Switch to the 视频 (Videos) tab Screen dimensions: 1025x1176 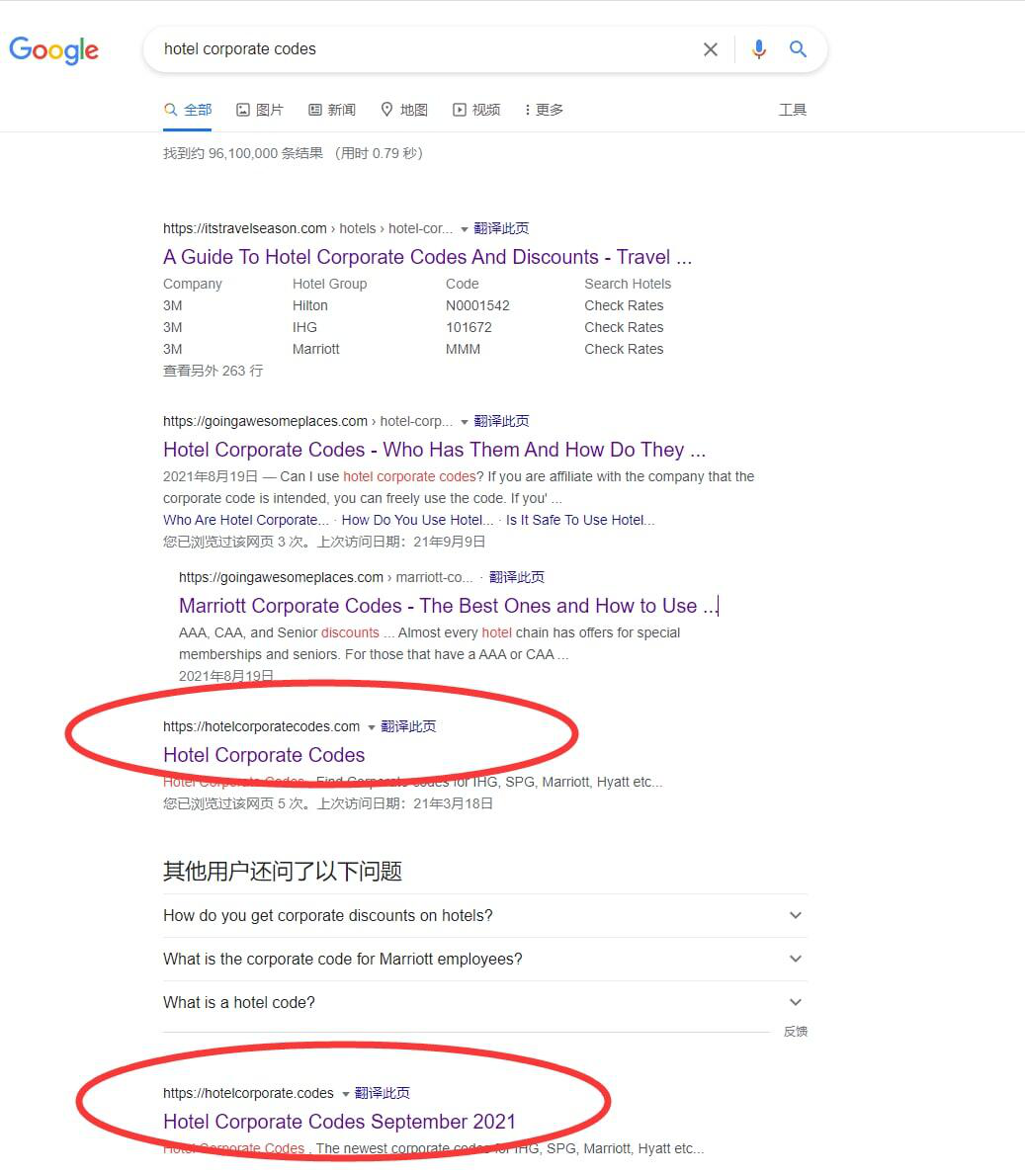click(475, 110)
